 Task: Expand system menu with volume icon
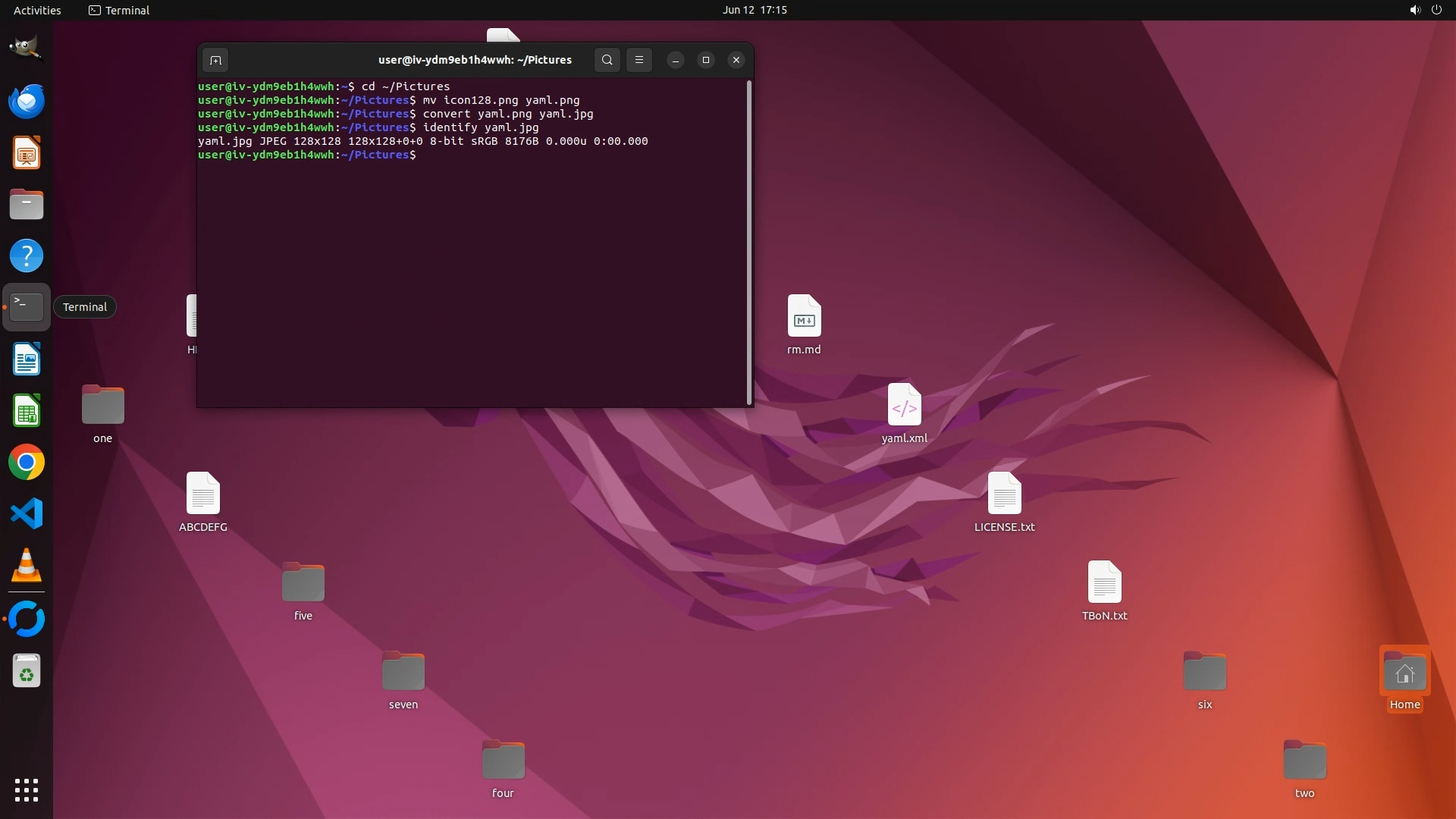[1415, 10]
